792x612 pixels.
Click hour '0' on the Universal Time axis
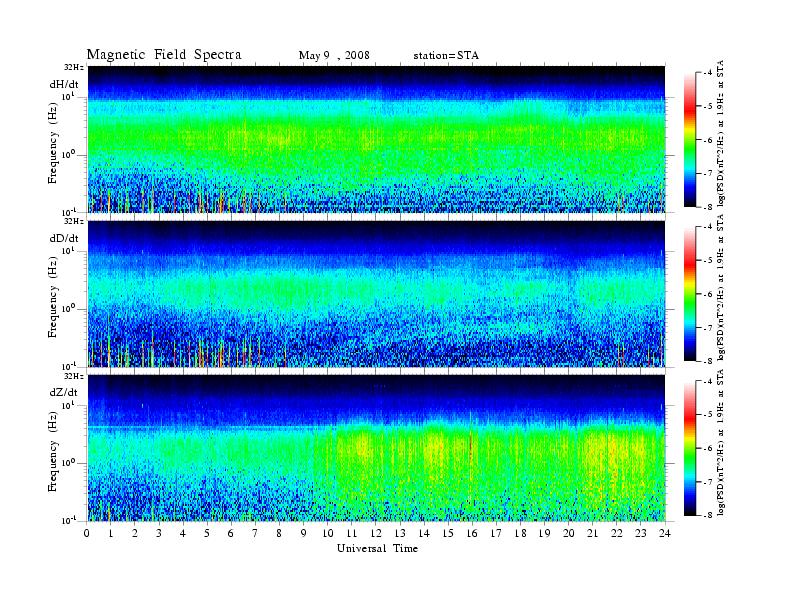pyautogui.click(x=87, y=534)
